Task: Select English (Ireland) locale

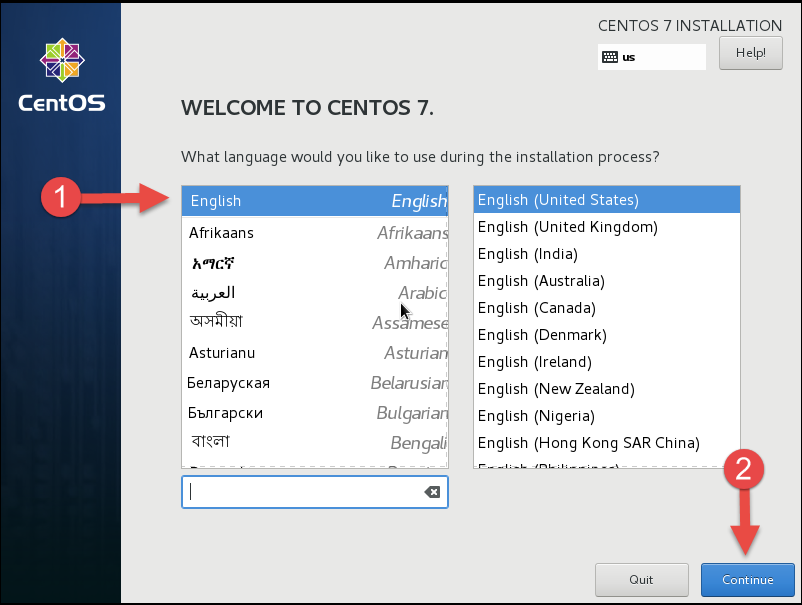Action: tap(607, 362)
